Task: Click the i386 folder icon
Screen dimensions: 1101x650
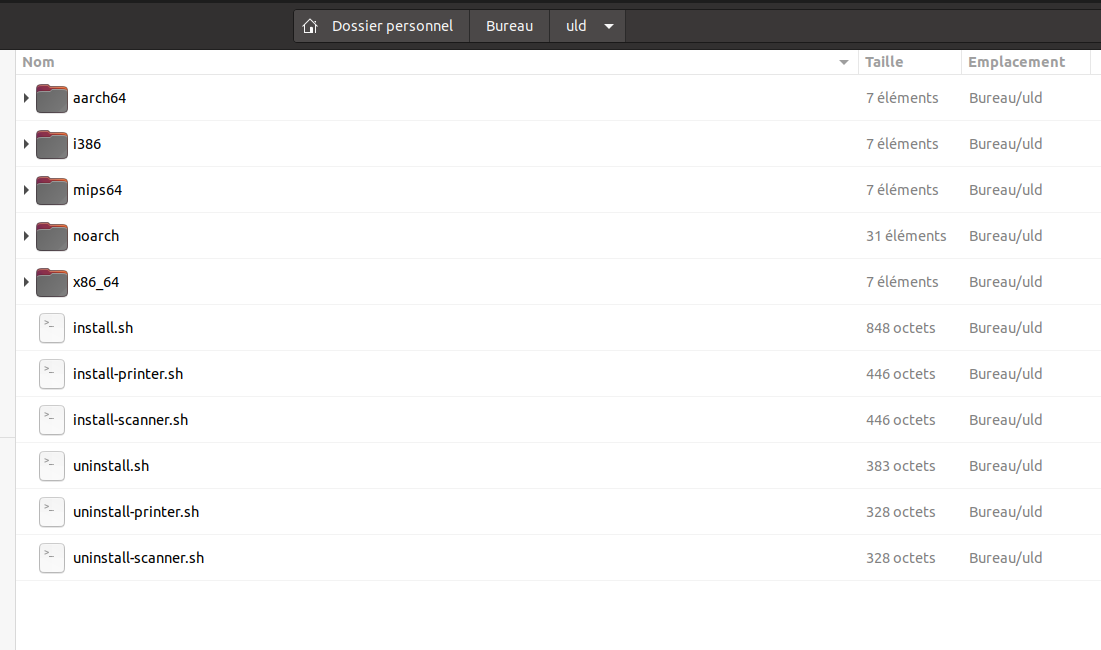Action: pyautogui.click(x=51, y=144)
